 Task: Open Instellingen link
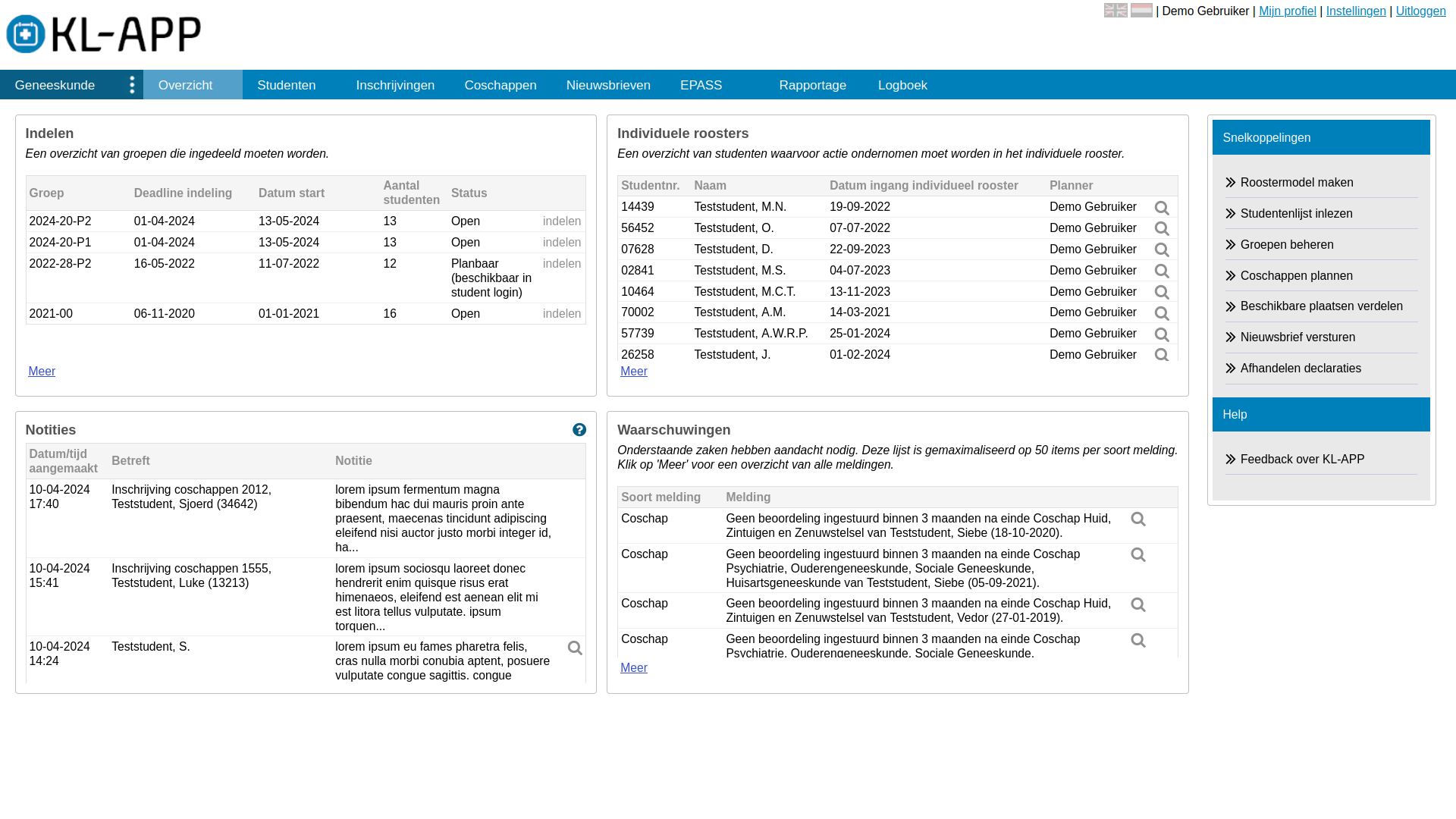[1356, 11]
